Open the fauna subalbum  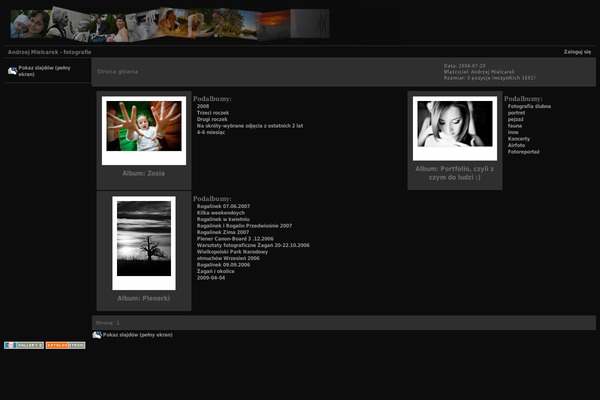(x=515, y=126)
